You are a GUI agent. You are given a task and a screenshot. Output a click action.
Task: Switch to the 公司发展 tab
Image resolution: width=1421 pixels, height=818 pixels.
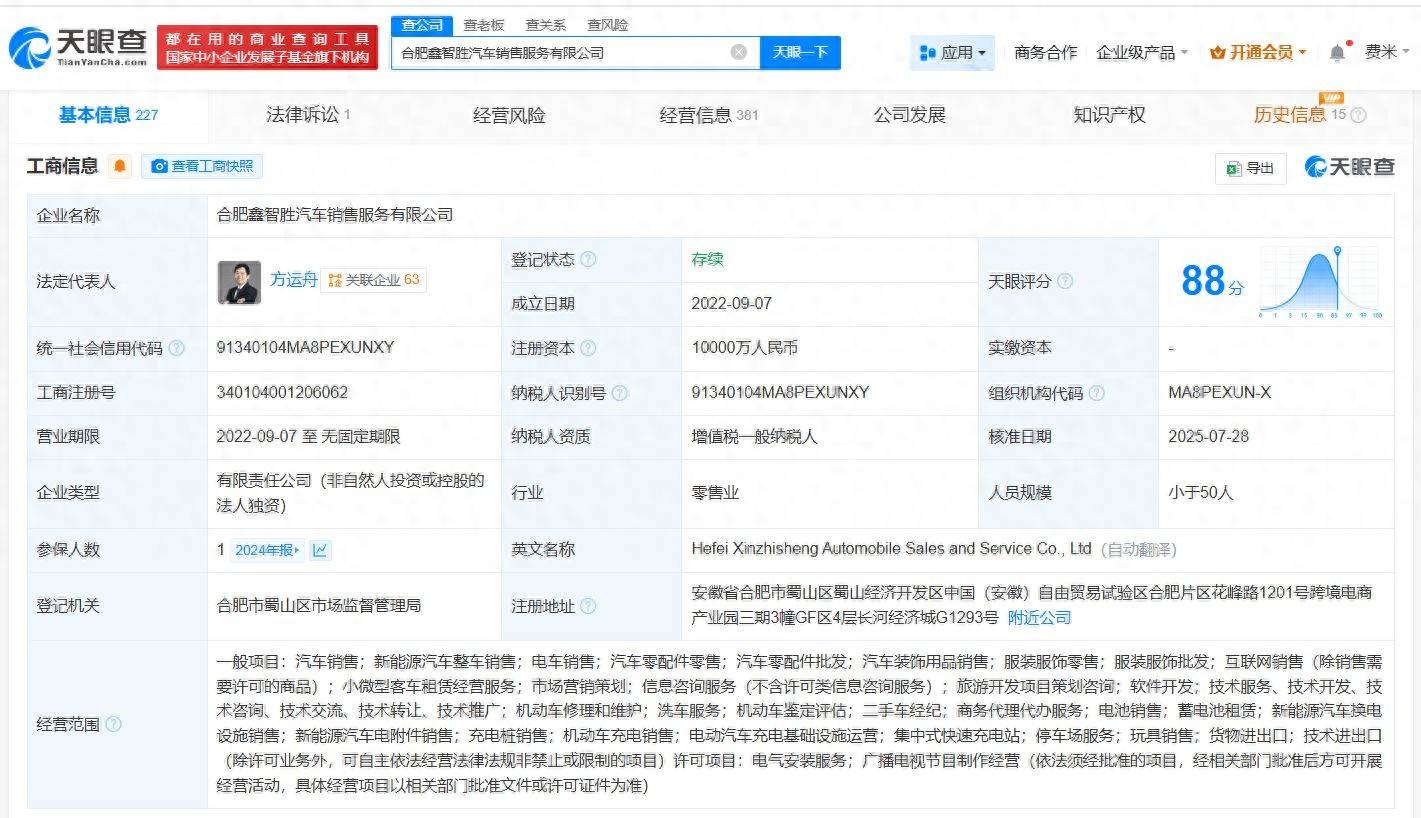(909, 115)
